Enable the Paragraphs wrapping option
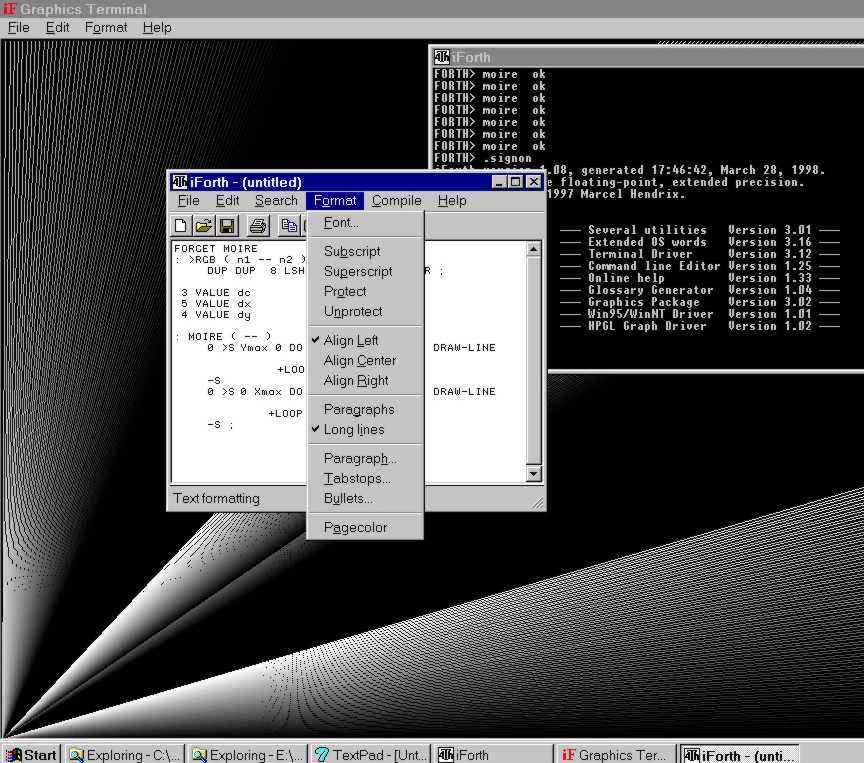The height and width of the screenshot is (763, 864). 359,409
